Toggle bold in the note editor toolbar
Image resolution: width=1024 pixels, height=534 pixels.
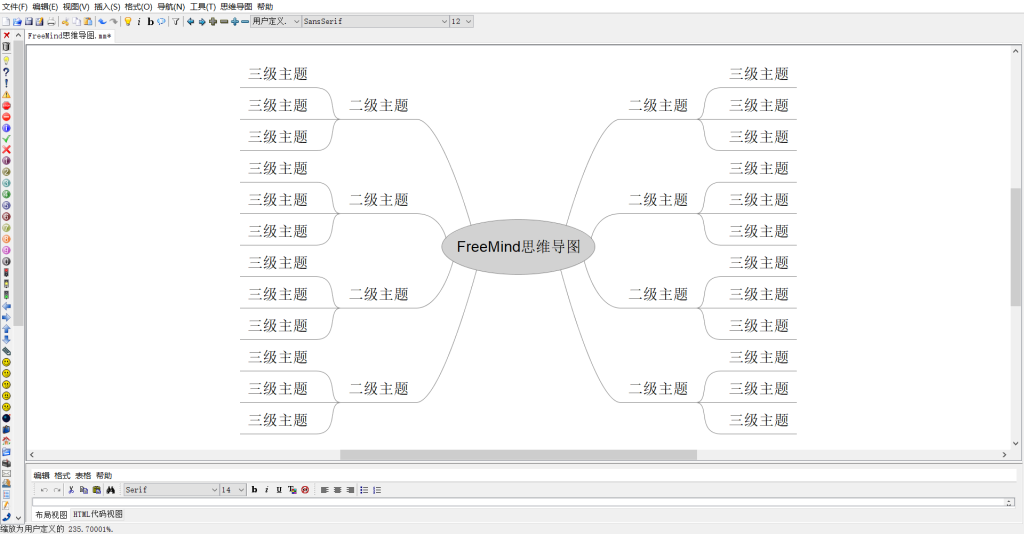254,490
